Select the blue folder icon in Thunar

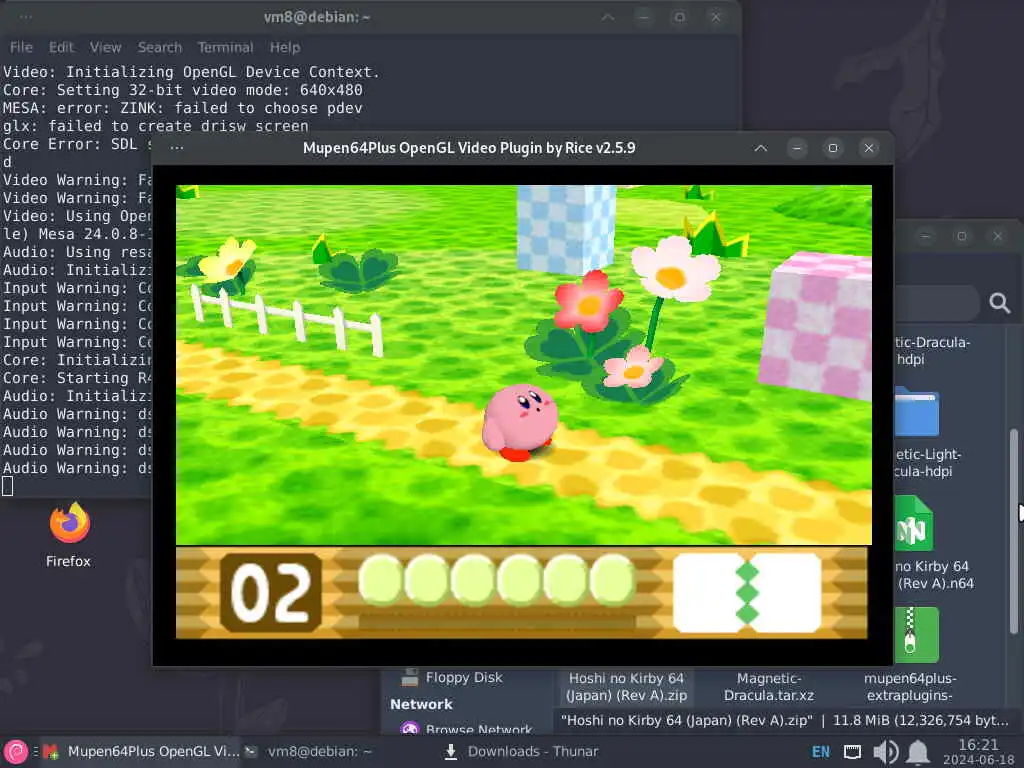(917, 412)
